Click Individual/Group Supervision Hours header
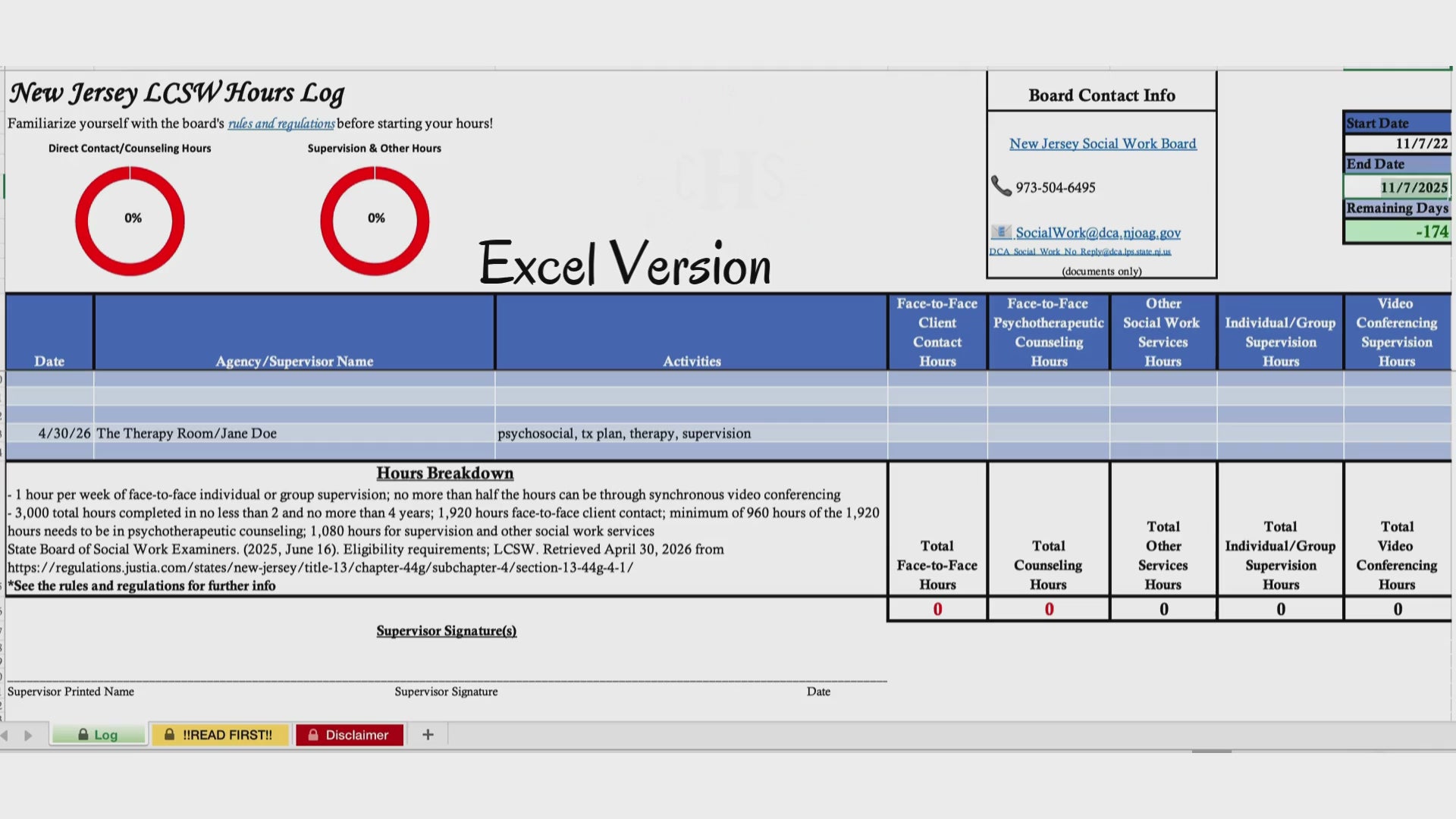The height and width of the screenshot is (819, 1456). coord(1281,332)
